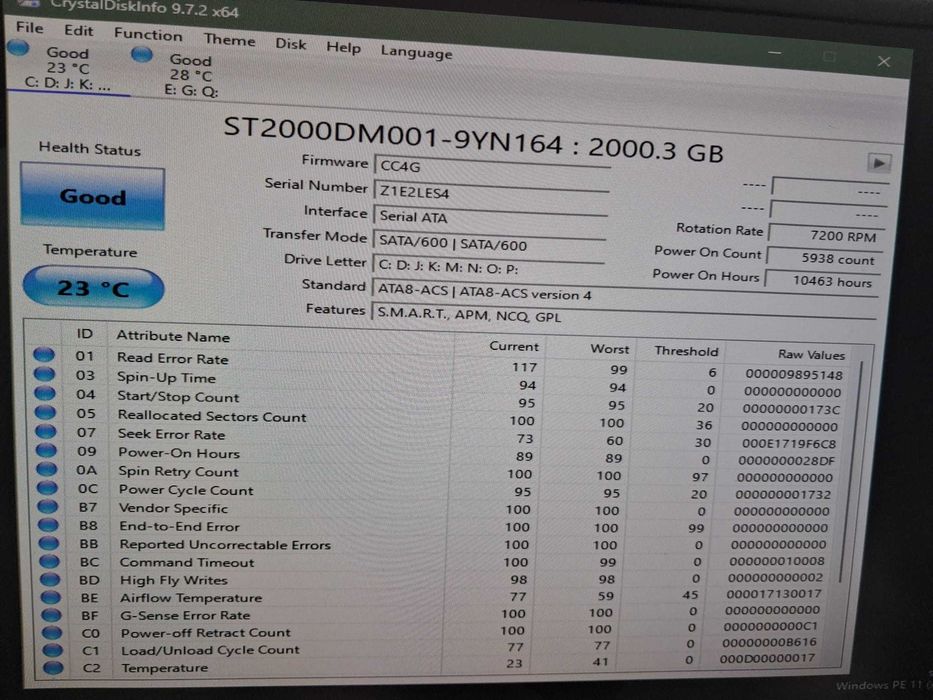The height and width of the screenshot is (700, 933).
Task: Click the Raw Values column header
Action: coord(812,355)
